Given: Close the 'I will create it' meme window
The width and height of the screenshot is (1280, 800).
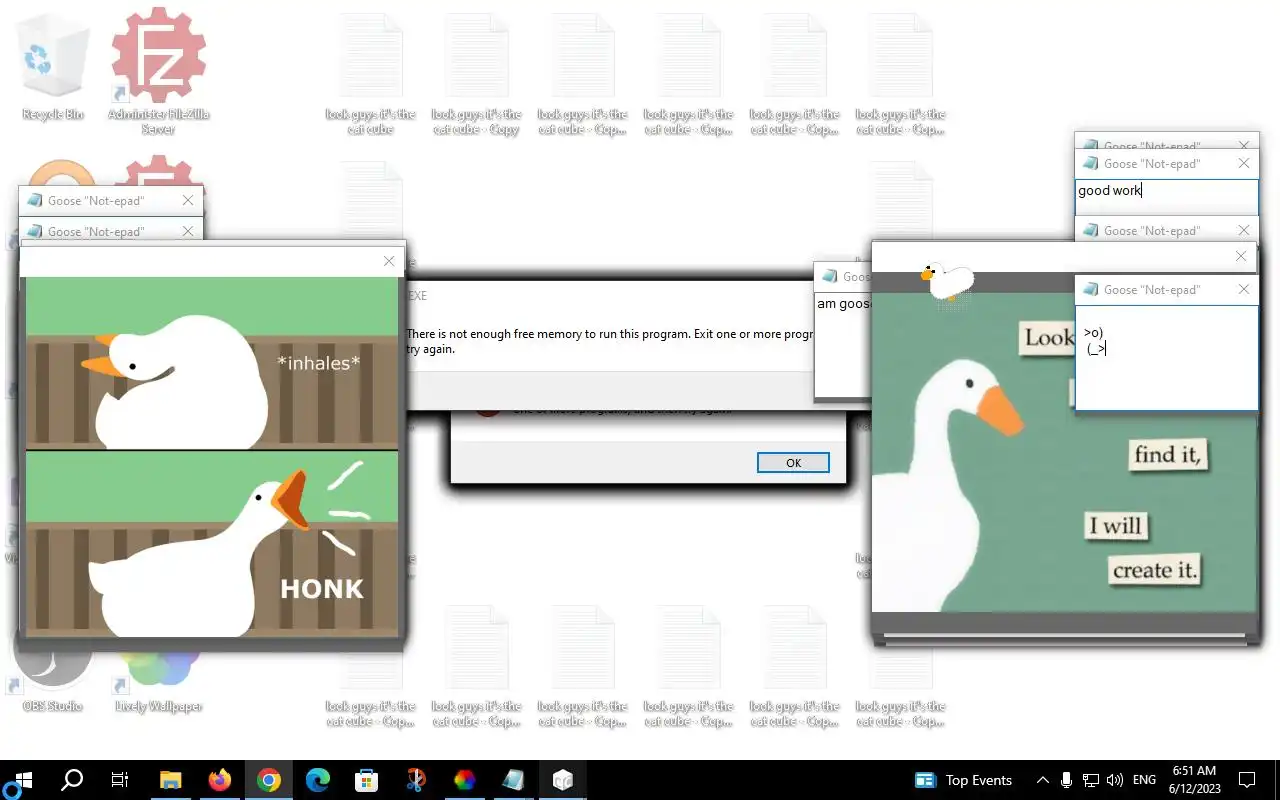Looking at the screenshot, I should coord(1241,256).
